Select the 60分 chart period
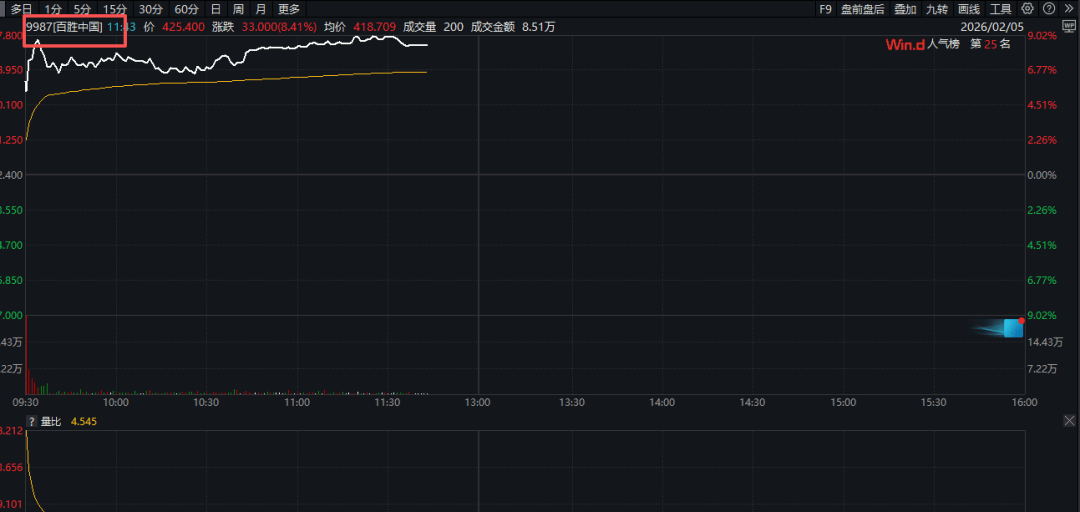The image size is (1080, 512). pyautogui.click(x=186, y=9)
